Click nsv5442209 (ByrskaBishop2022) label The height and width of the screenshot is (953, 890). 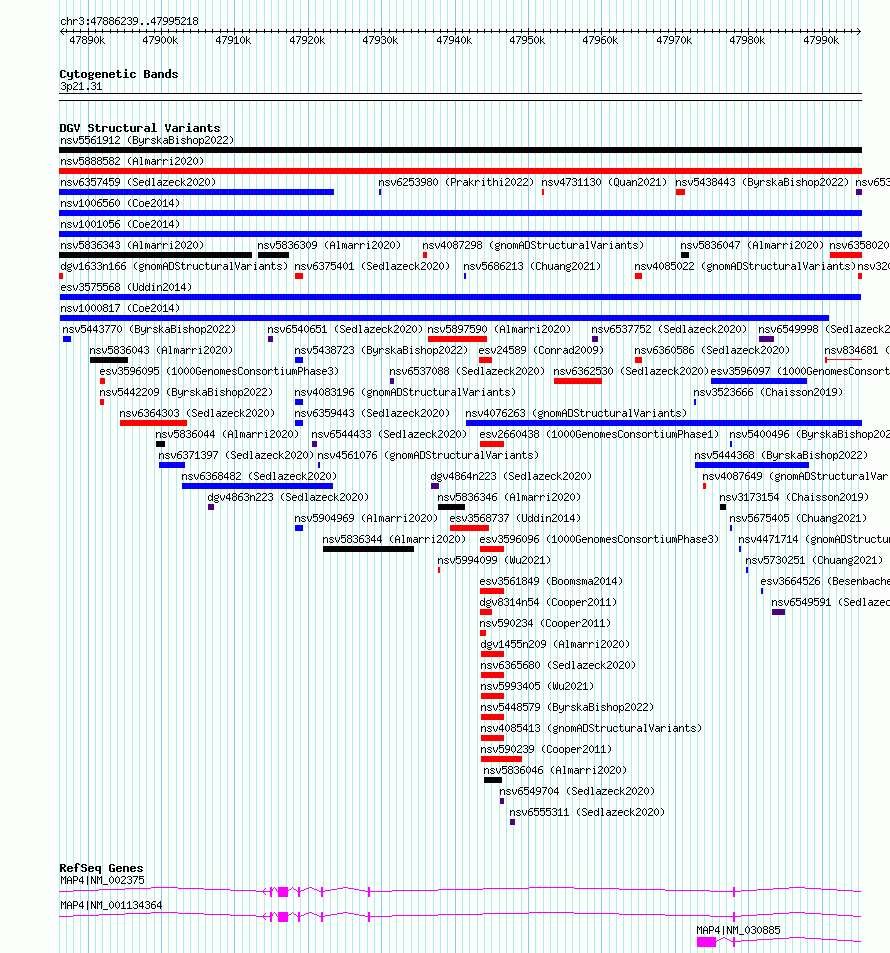pos(186,392)
